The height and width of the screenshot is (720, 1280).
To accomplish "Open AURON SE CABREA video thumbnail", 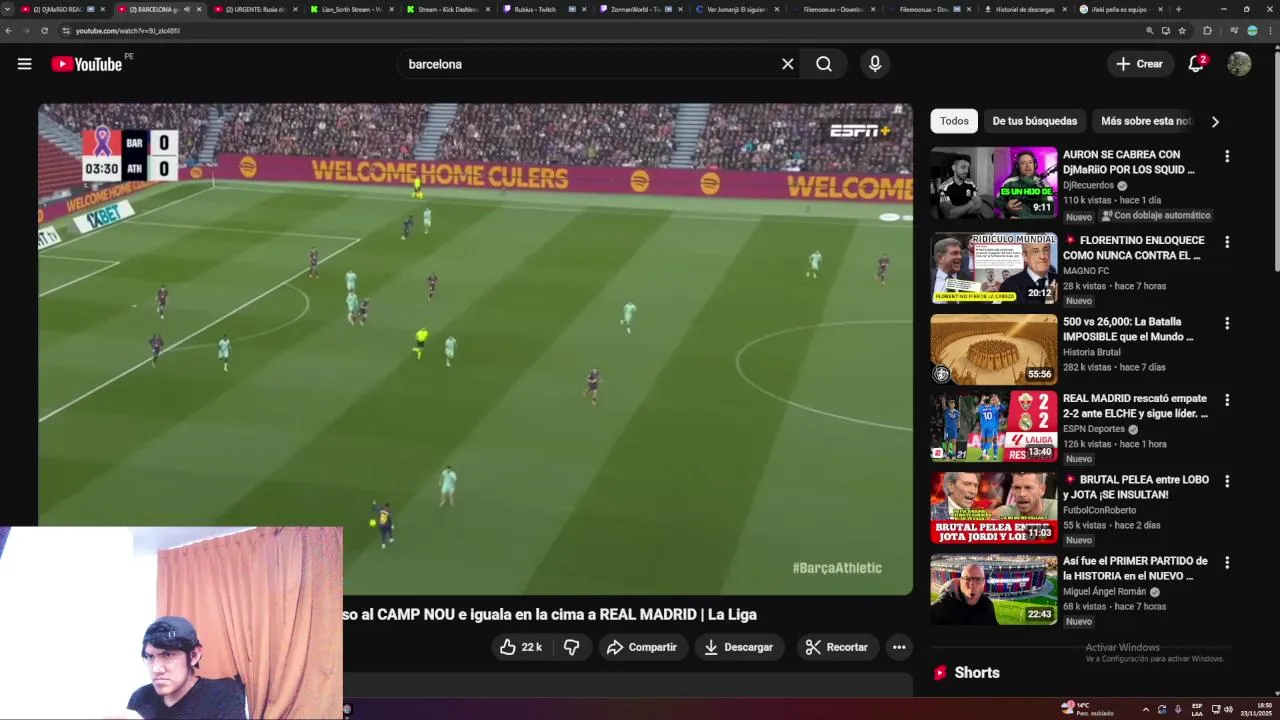I will point(994,183).
